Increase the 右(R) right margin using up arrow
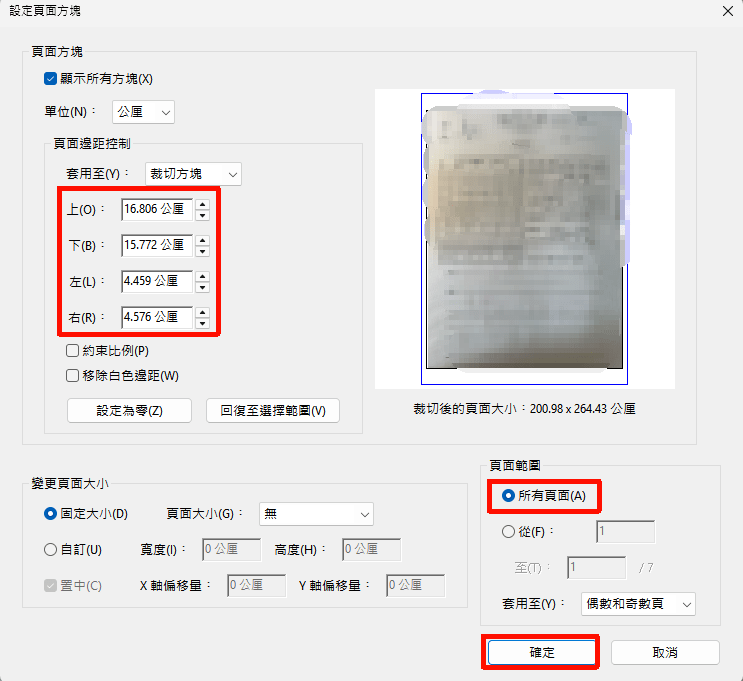This screenshot has width=743, height=681. (202, 312)
